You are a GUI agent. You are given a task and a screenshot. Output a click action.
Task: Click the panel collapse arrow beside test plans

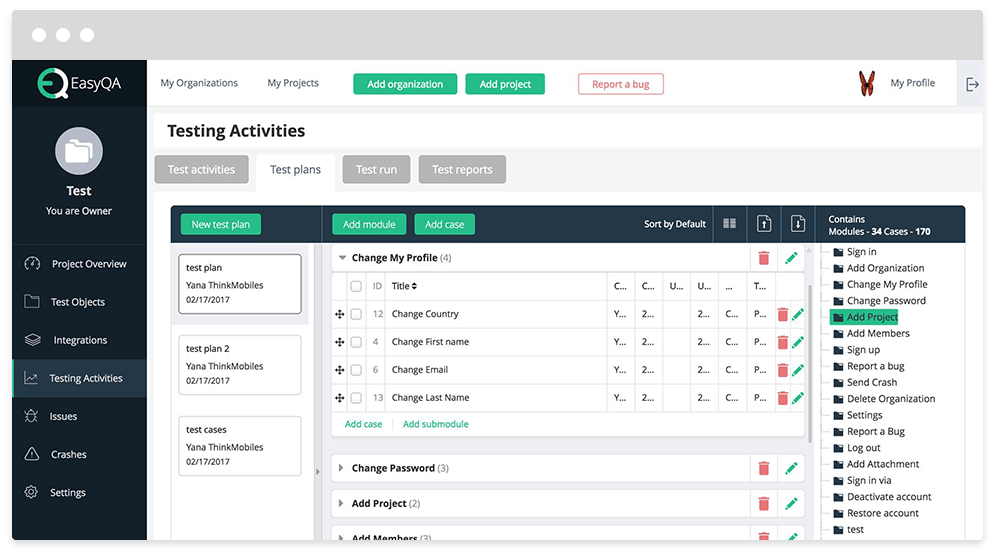point(317,472)
